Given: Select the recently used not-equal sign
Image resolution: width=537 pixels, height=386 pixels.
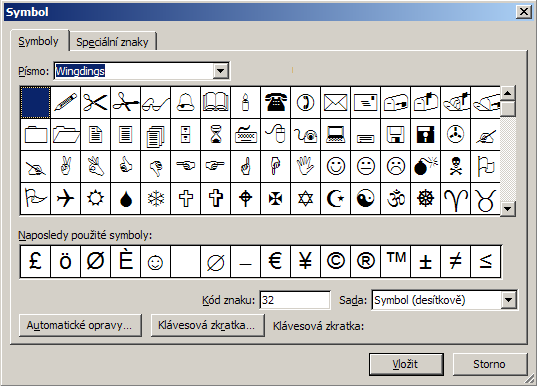Looking at the screenshot, I should (455, 261).
